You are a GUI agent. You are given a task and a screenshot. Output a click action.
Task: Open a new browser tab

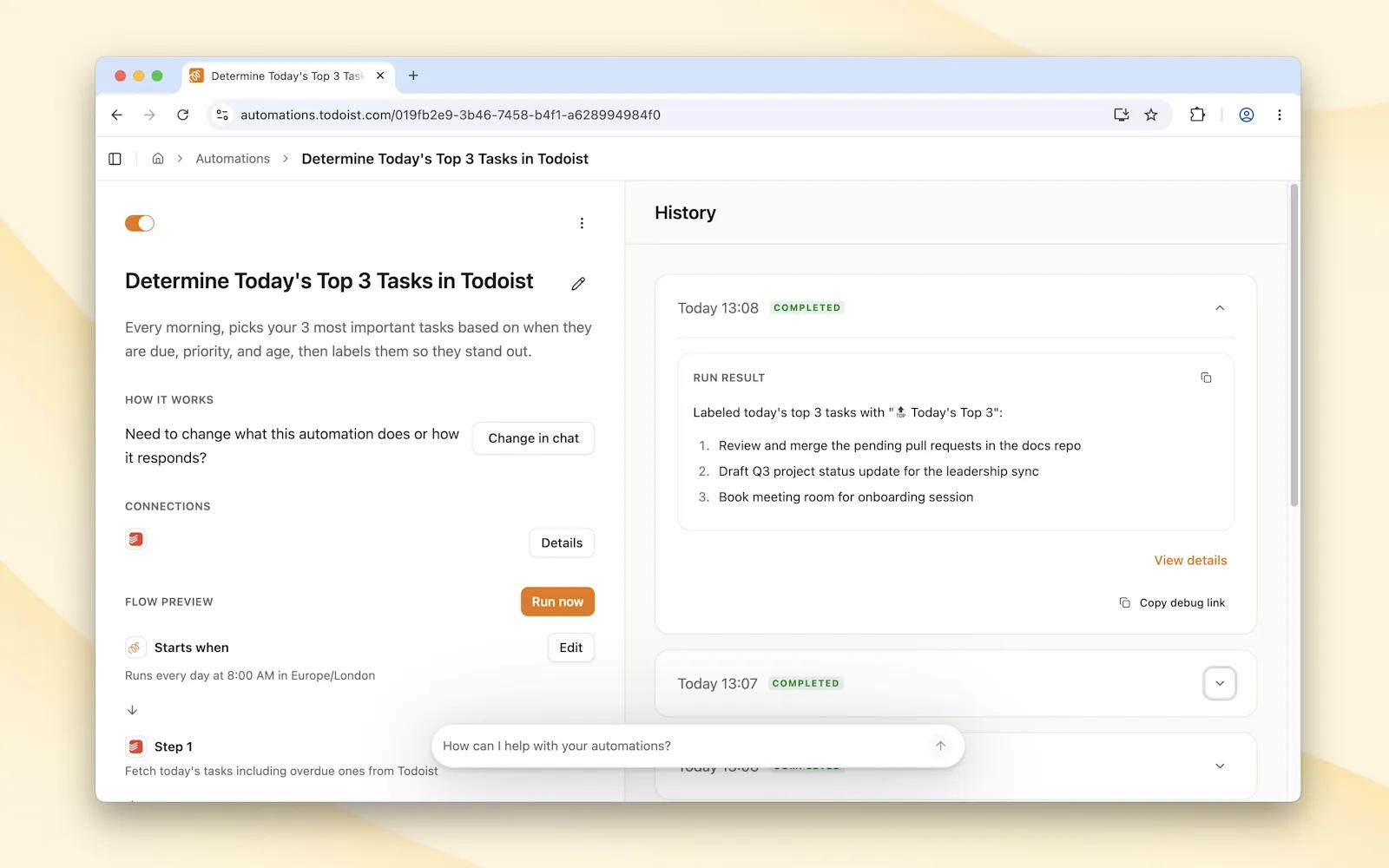(413, 76)
